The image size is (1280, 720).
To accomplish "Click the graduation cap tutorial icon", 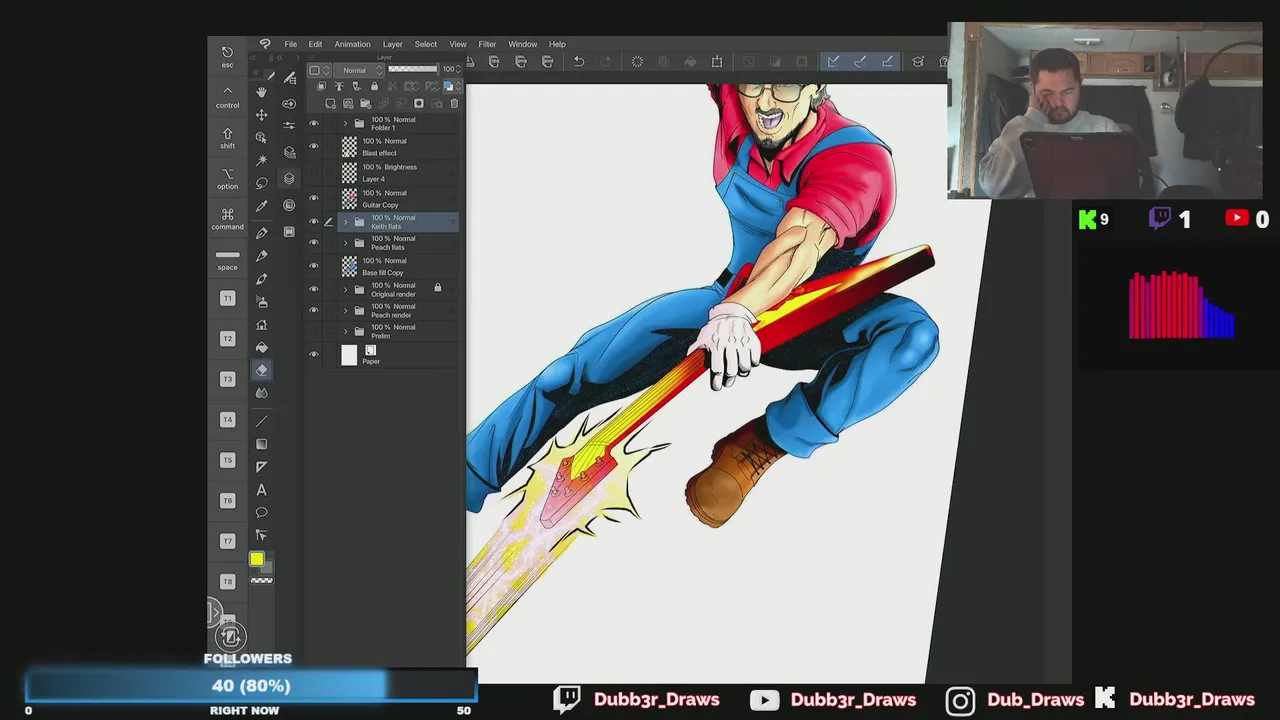I will click(918, 62).
